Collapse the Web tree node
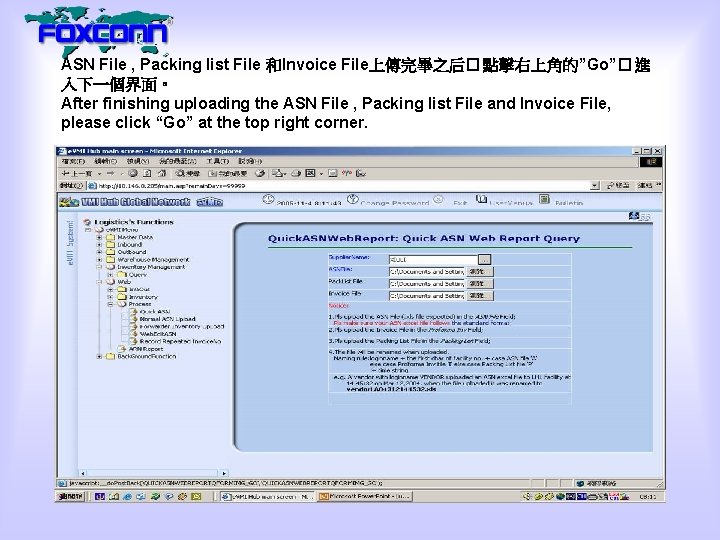 (x=99, y=282)
